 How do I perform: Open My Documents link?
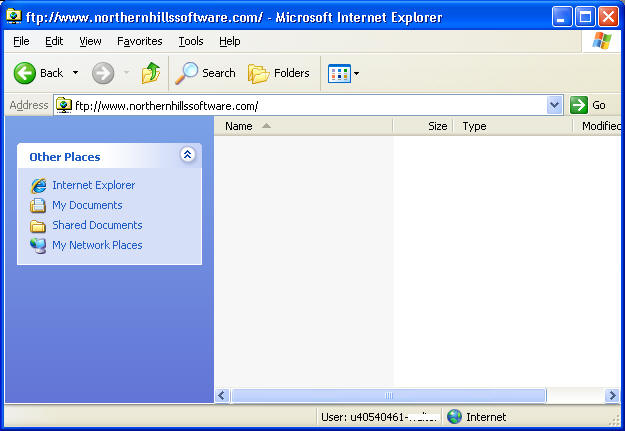coord(87,205)
